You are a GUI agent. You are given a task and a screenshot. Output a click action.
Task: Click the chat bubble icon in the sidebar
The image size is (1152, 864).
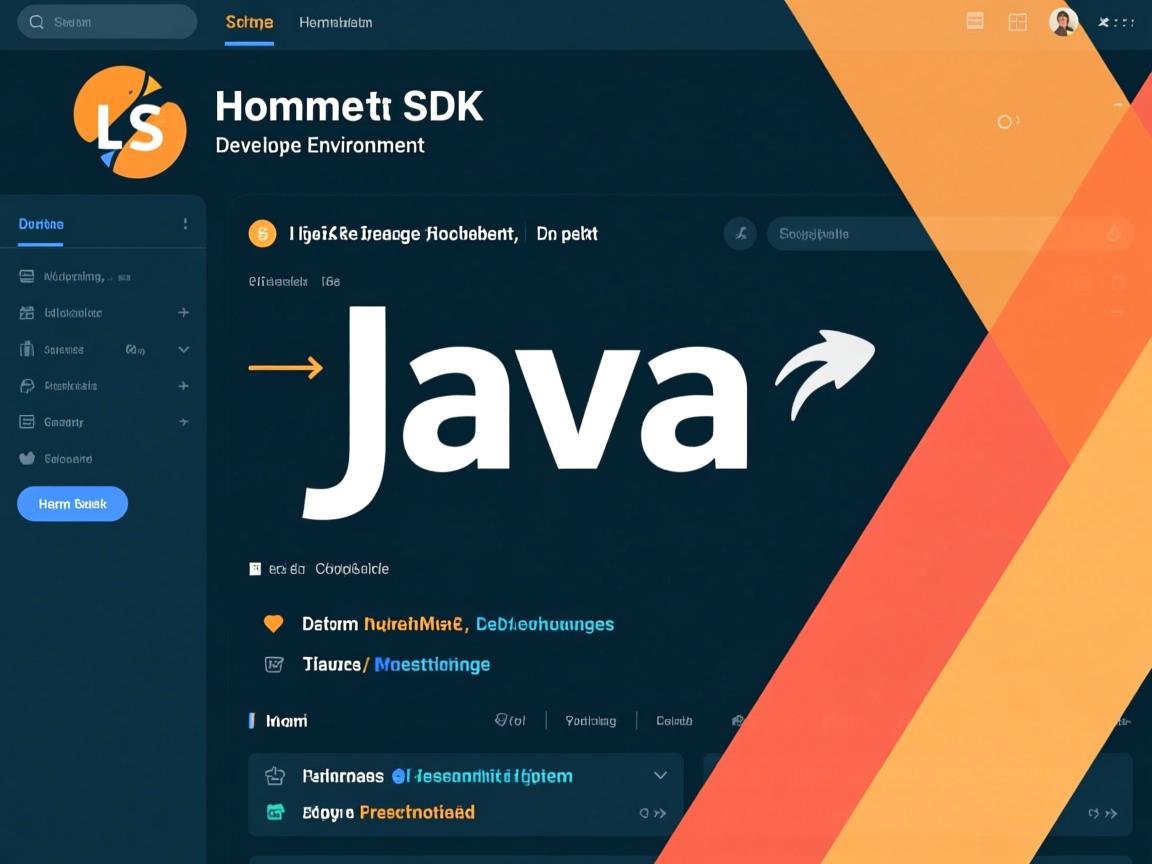[27, 385]
